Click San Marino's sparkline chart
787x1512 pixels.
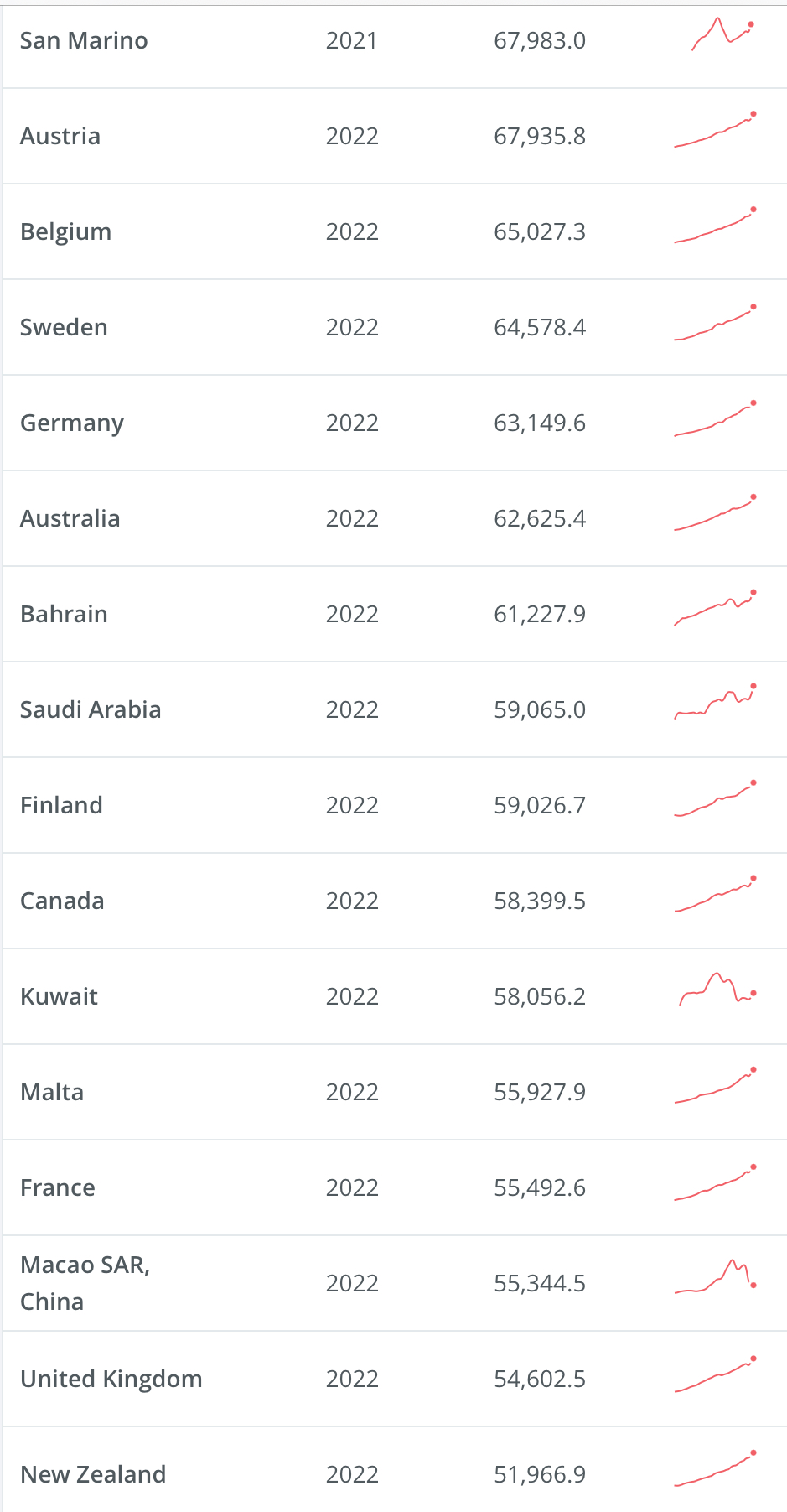(x=722, y=35)
